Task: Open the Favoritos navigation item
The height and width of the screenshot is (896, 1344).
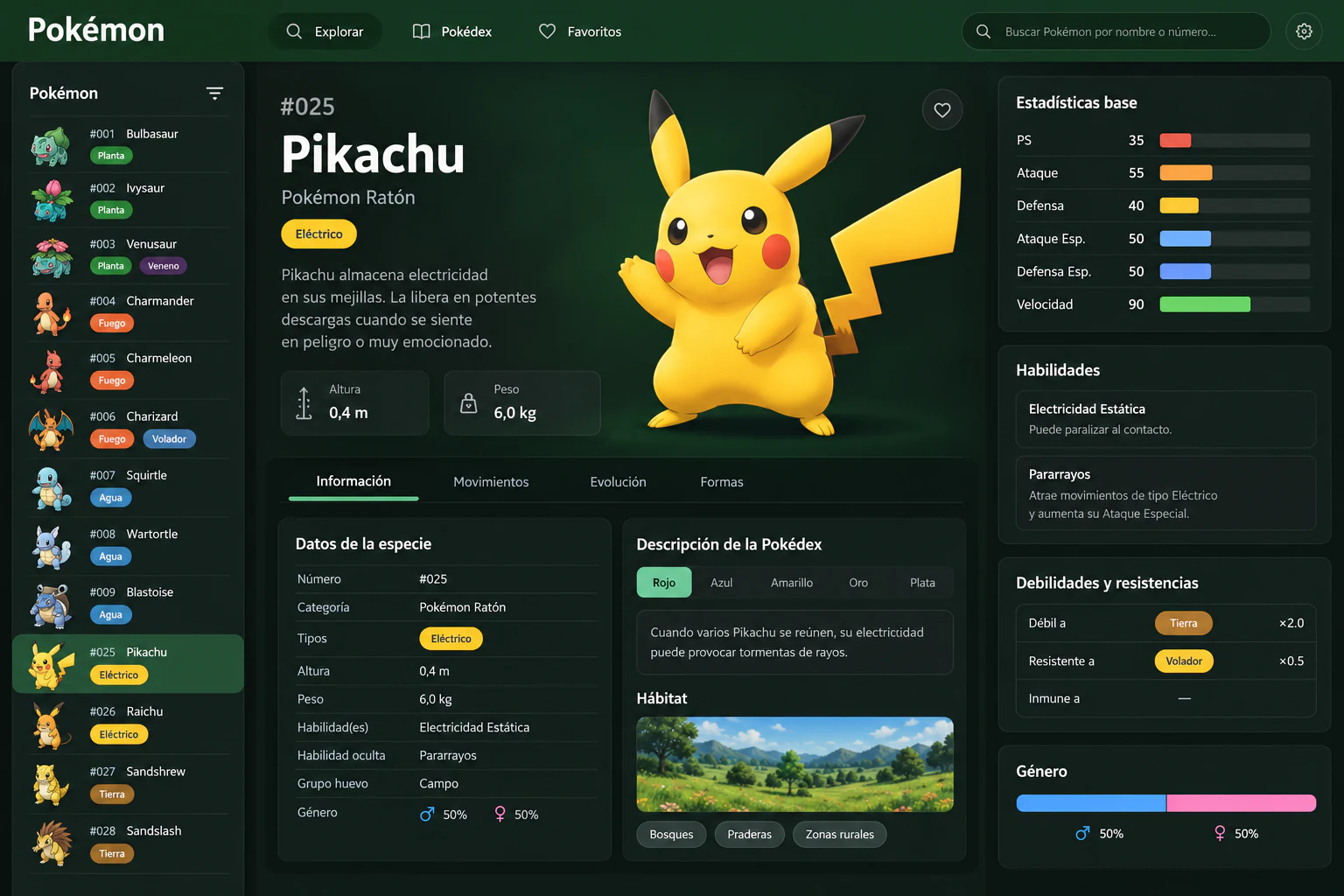Action: click(x=580, y=31)
